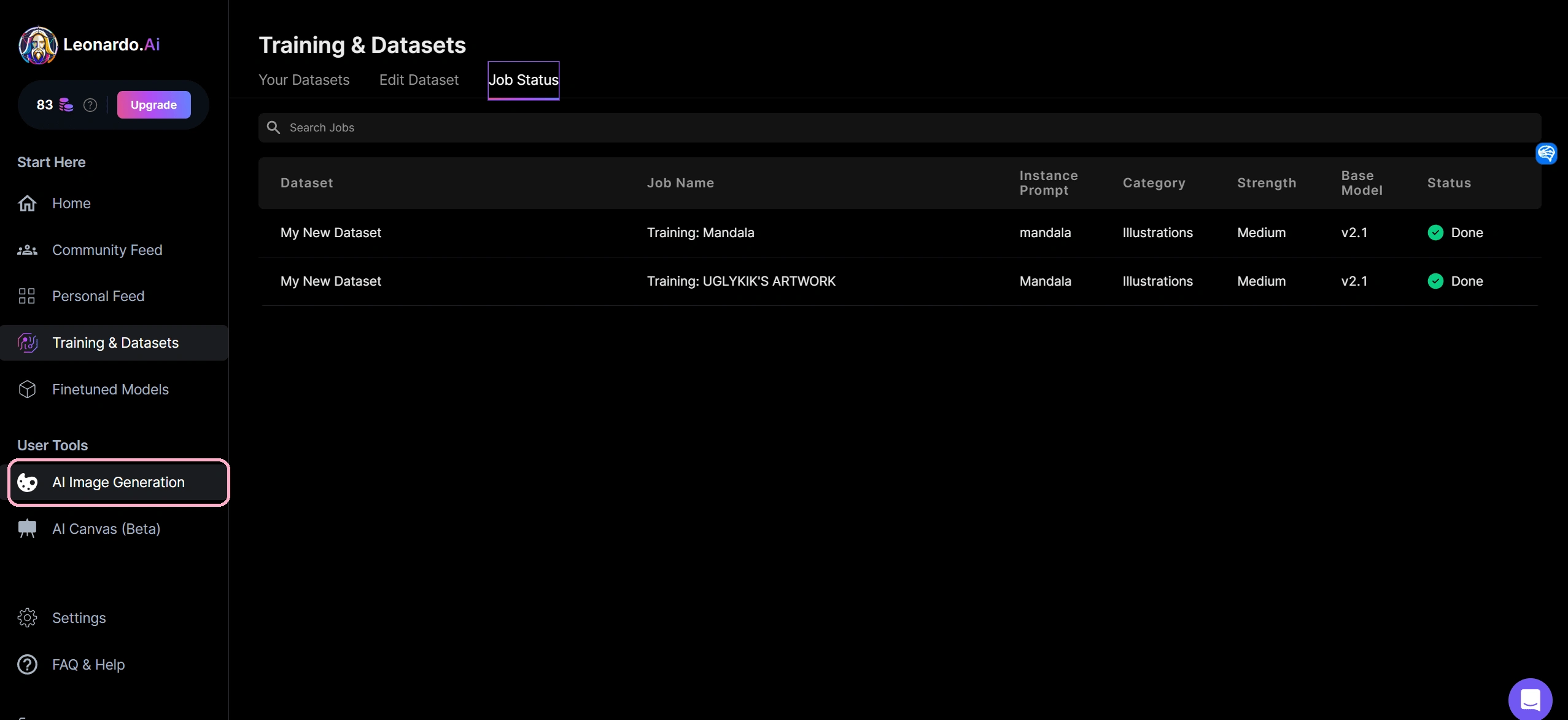Click the Upgrade button

[154, 104]
